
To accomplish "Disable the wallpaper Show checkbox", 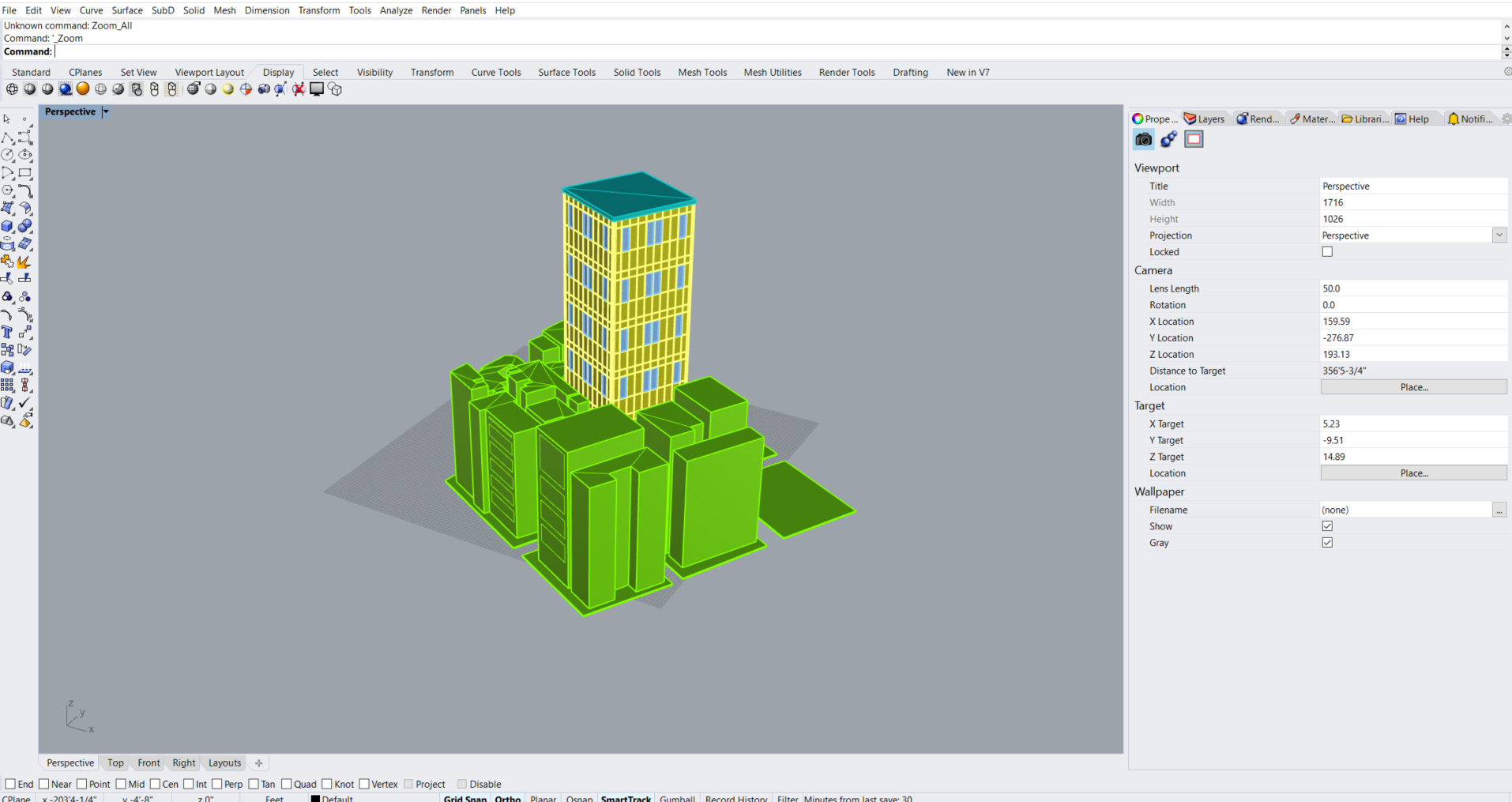I will [1327, 525].
